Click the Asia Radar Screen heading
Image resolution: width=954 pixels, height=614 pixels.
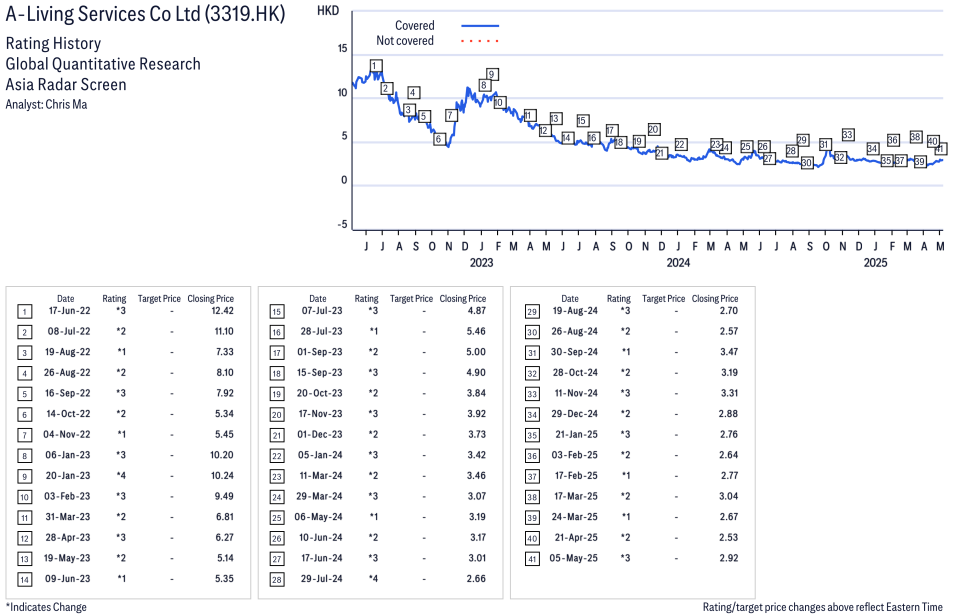tap(66, 84)
